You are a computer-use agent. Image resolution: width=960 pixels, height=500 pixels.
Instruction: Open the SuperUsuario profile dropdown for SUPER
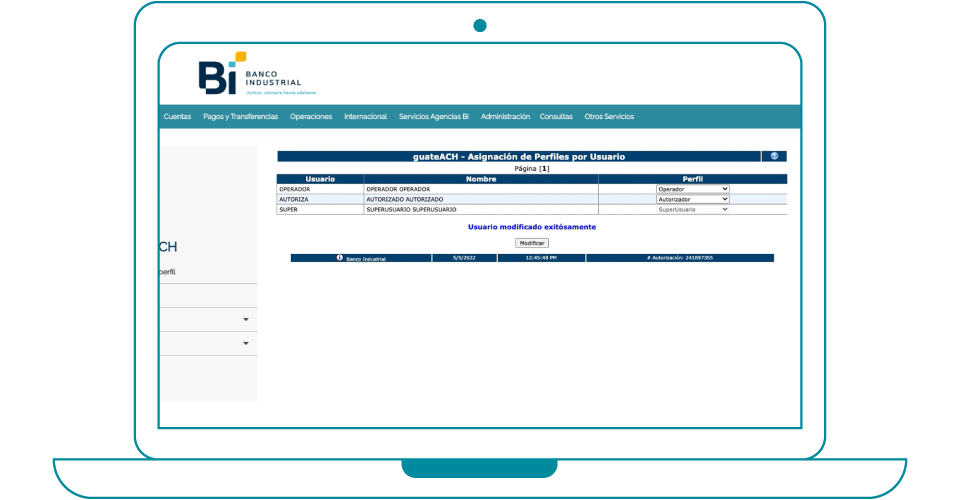coord(692,209)
